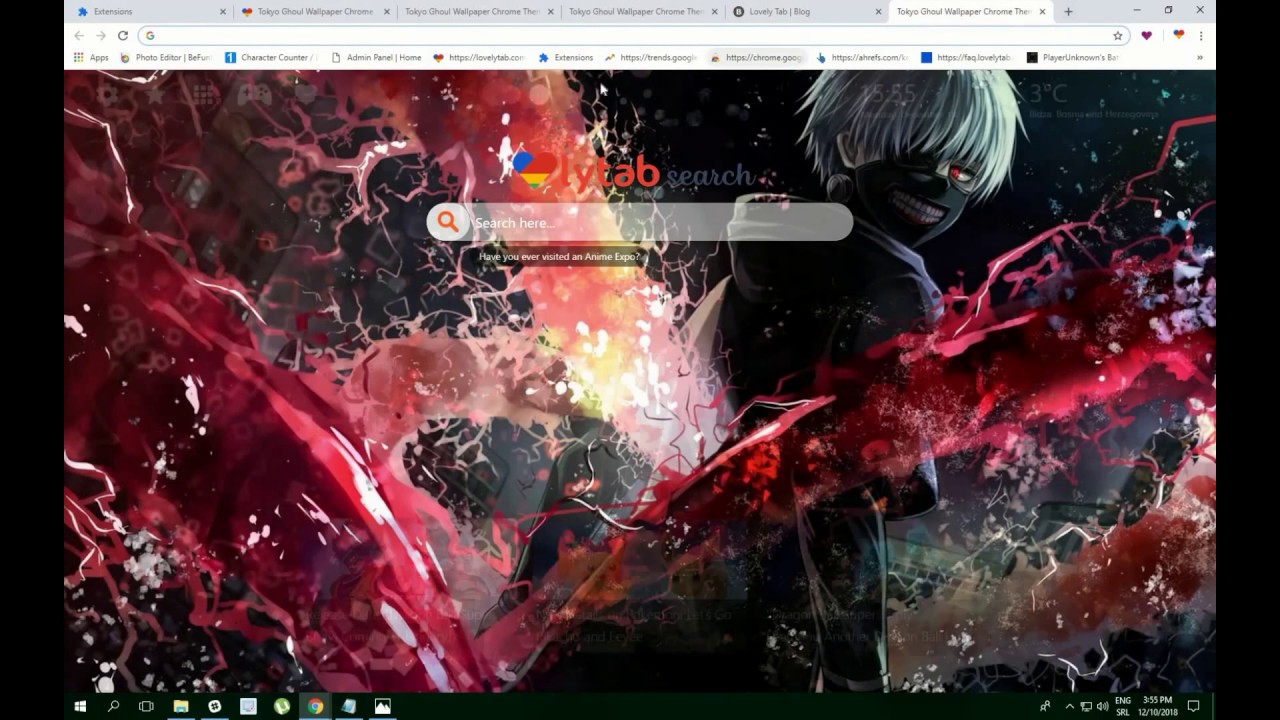Click the purple heart extension icon

[1147, 35]
